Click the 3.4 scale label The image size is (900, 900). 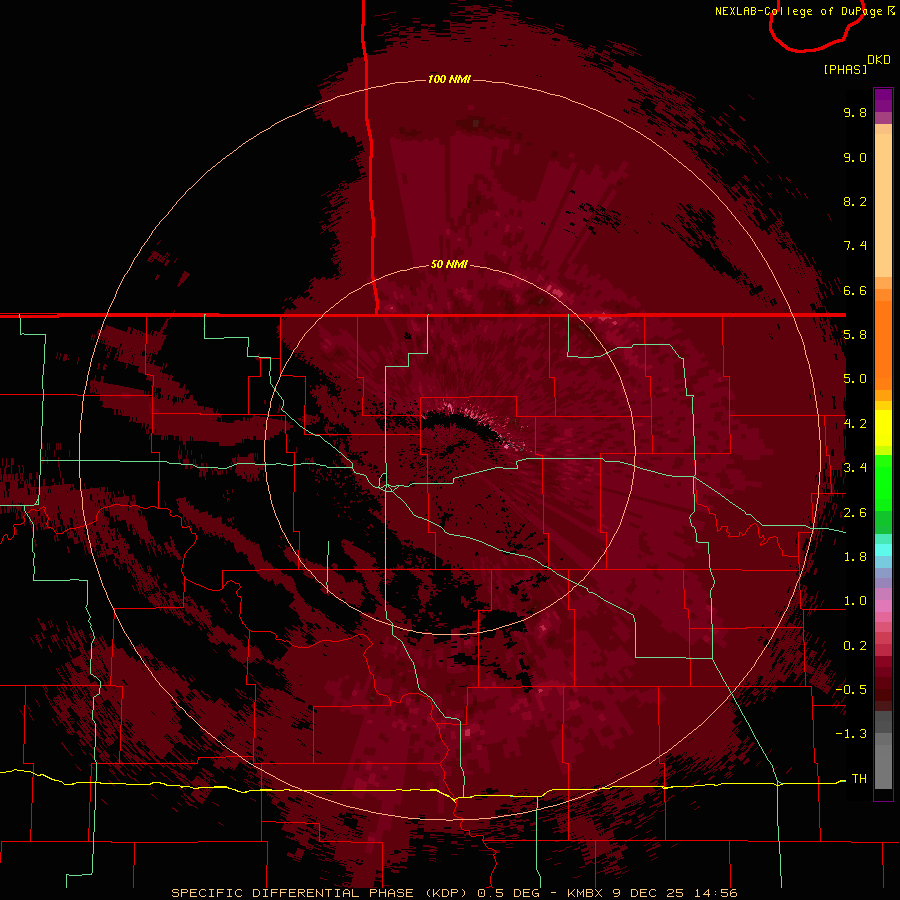point(855,468)
